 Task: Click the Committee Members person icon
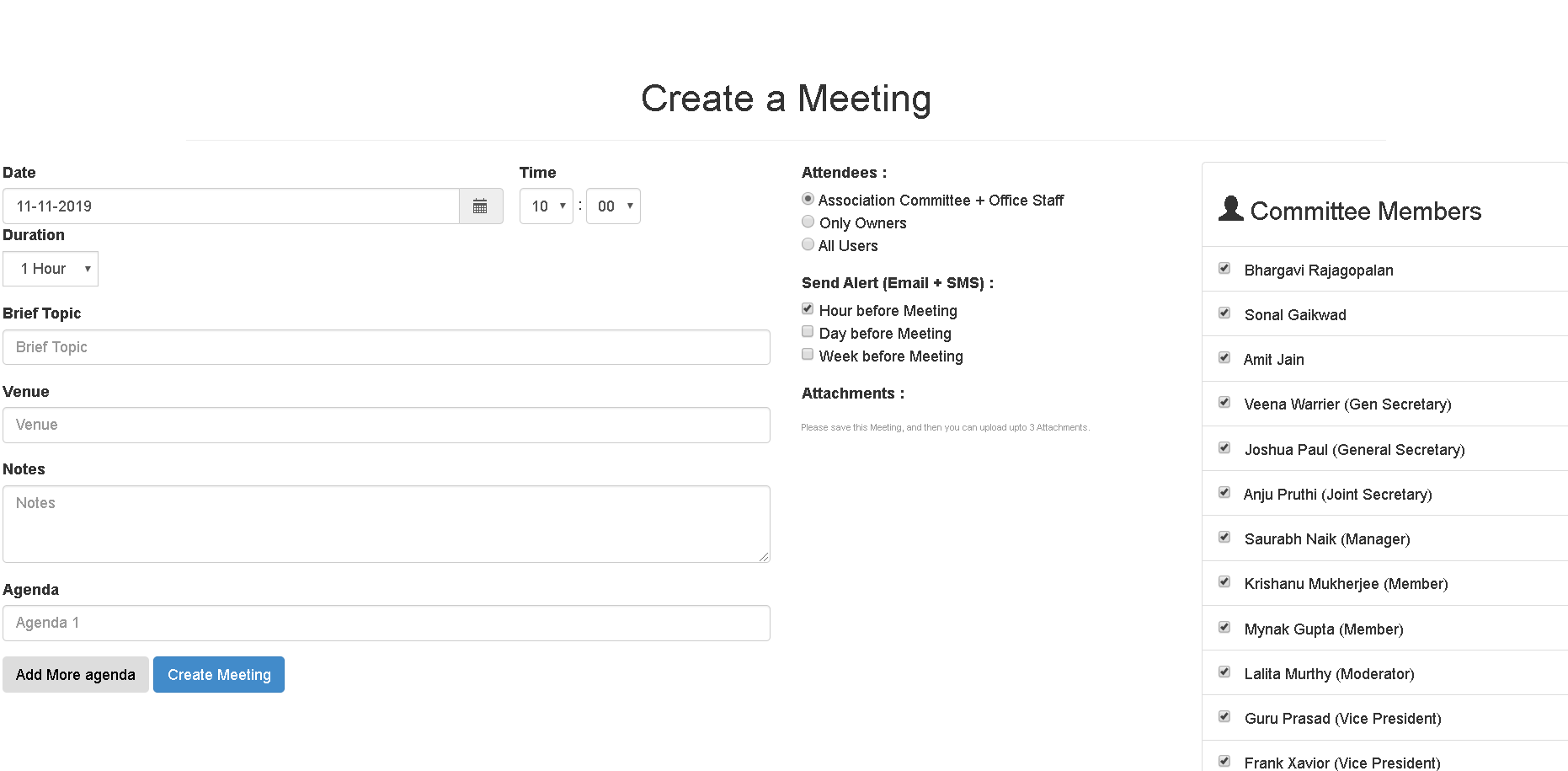click(1230, 210)
